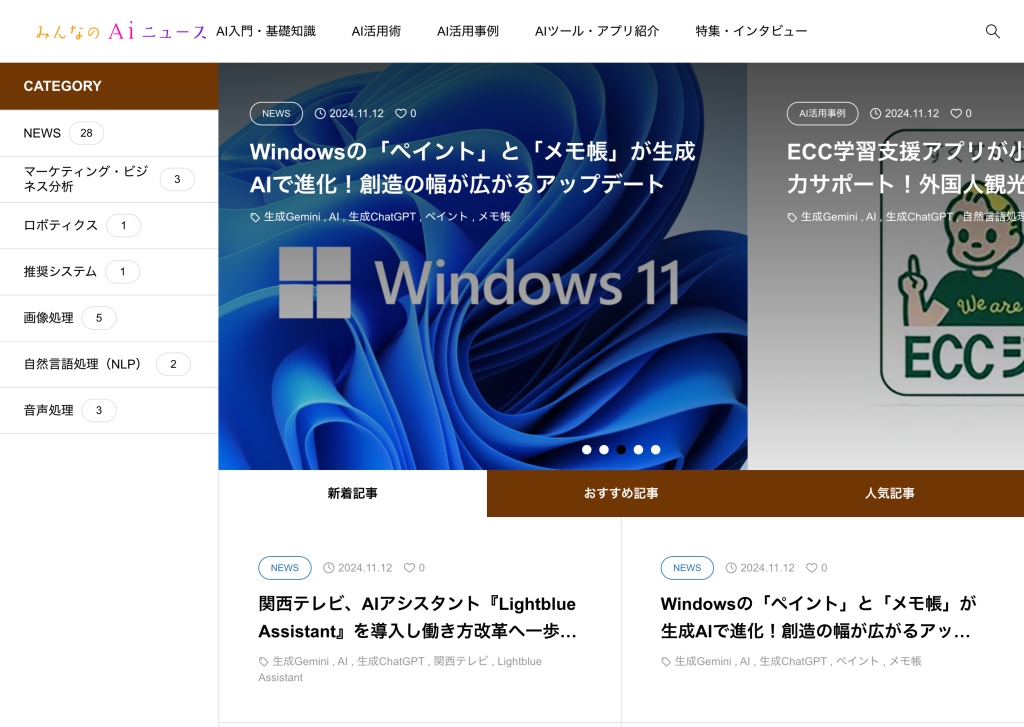Click heart icon on second Windows article card
The width and height of the screenshot is (1024, 727).
pos(811,568)
